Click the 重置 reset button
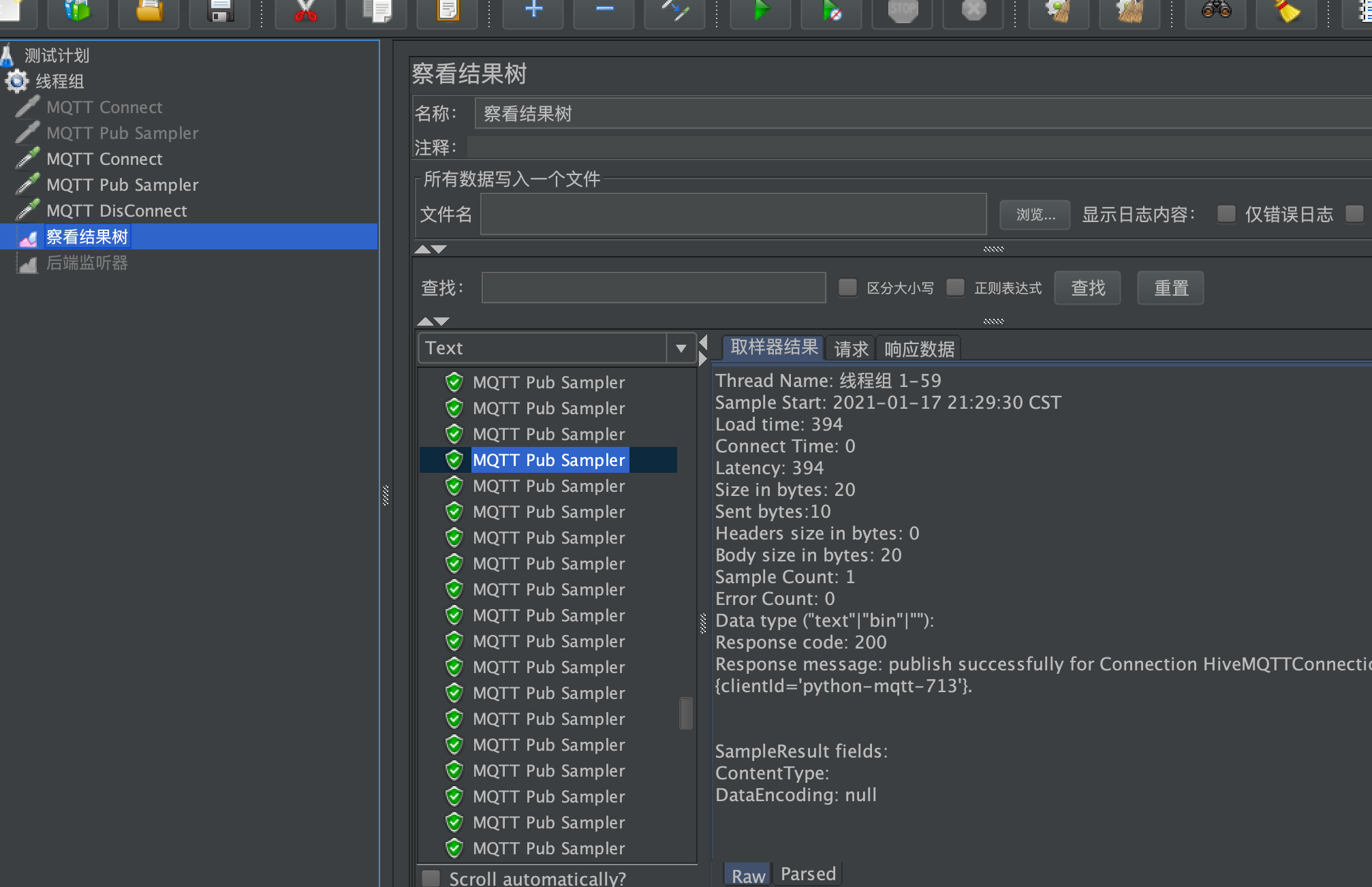This screenshot has width=1372, height=887. pyautogui.click(x=1170, y=287)
